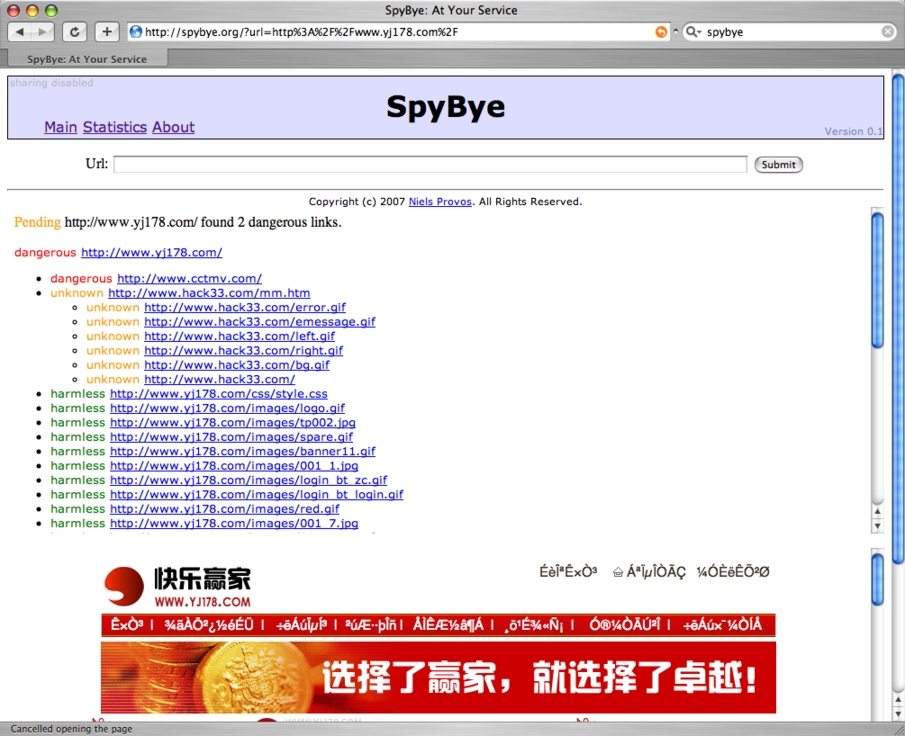Open the http://www.cctmv.com/ link

(189, 278)
